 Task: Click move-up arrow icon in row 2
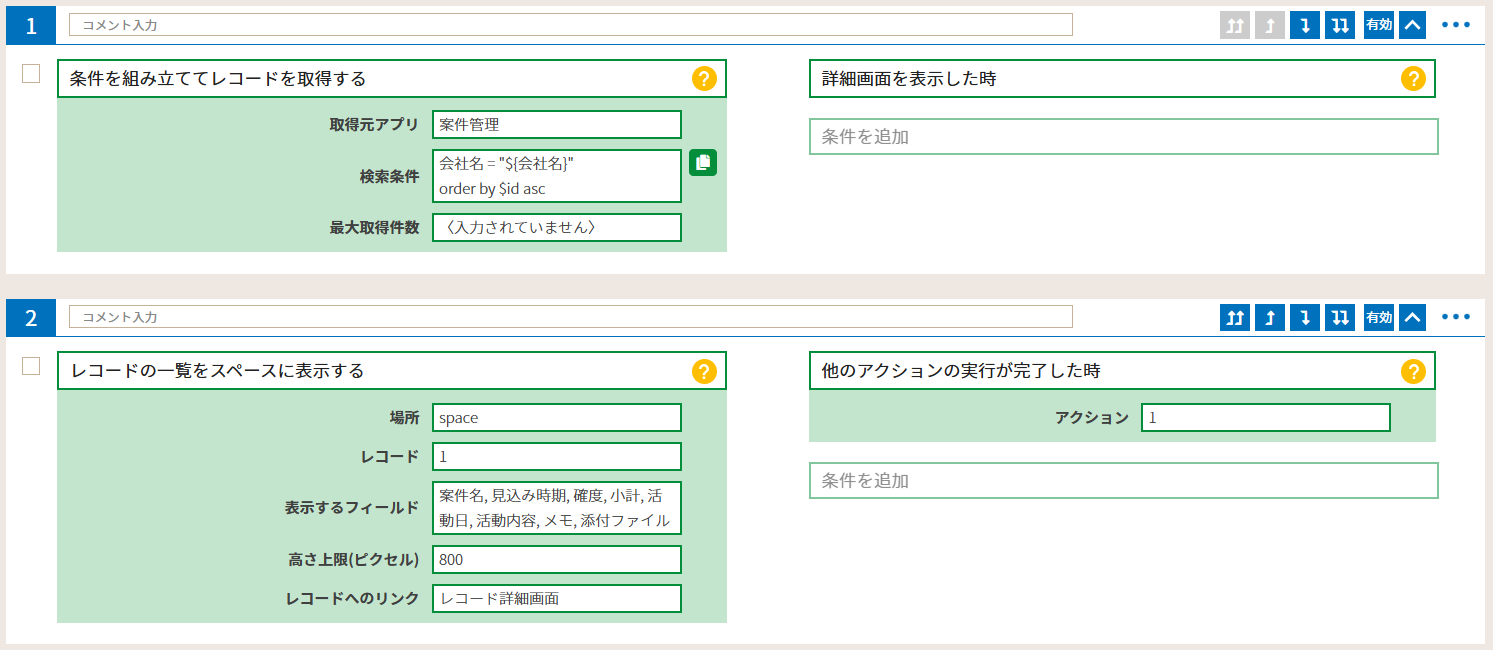(1270, 318)
